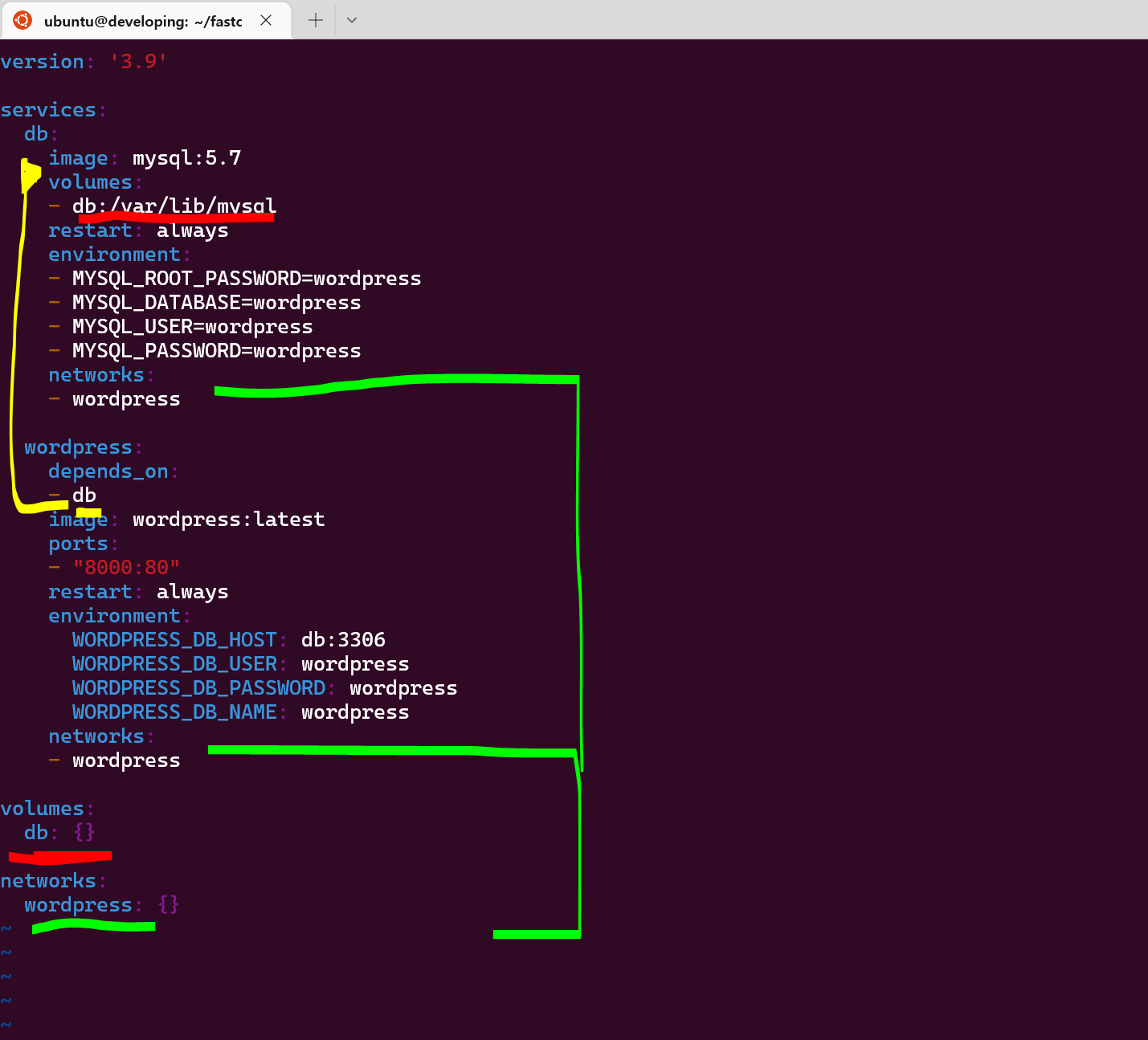Image resolution: width=1148 pixels, height=1040 pixels.
Task: Open a new terminal tab with plus button
Action: coord(316,20)
